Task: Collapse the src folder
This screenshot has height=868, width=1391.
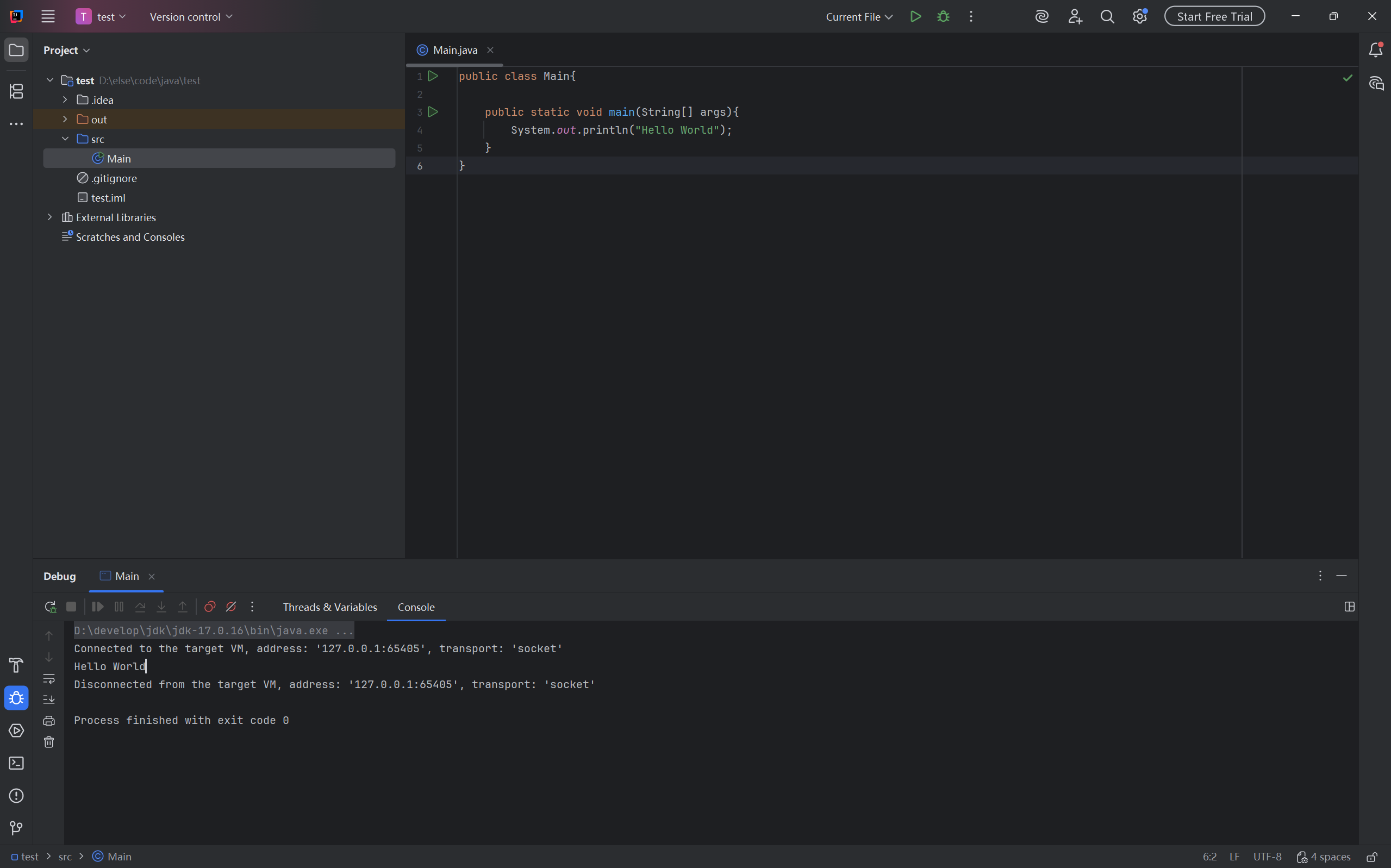Action: (x=65, y=139)
